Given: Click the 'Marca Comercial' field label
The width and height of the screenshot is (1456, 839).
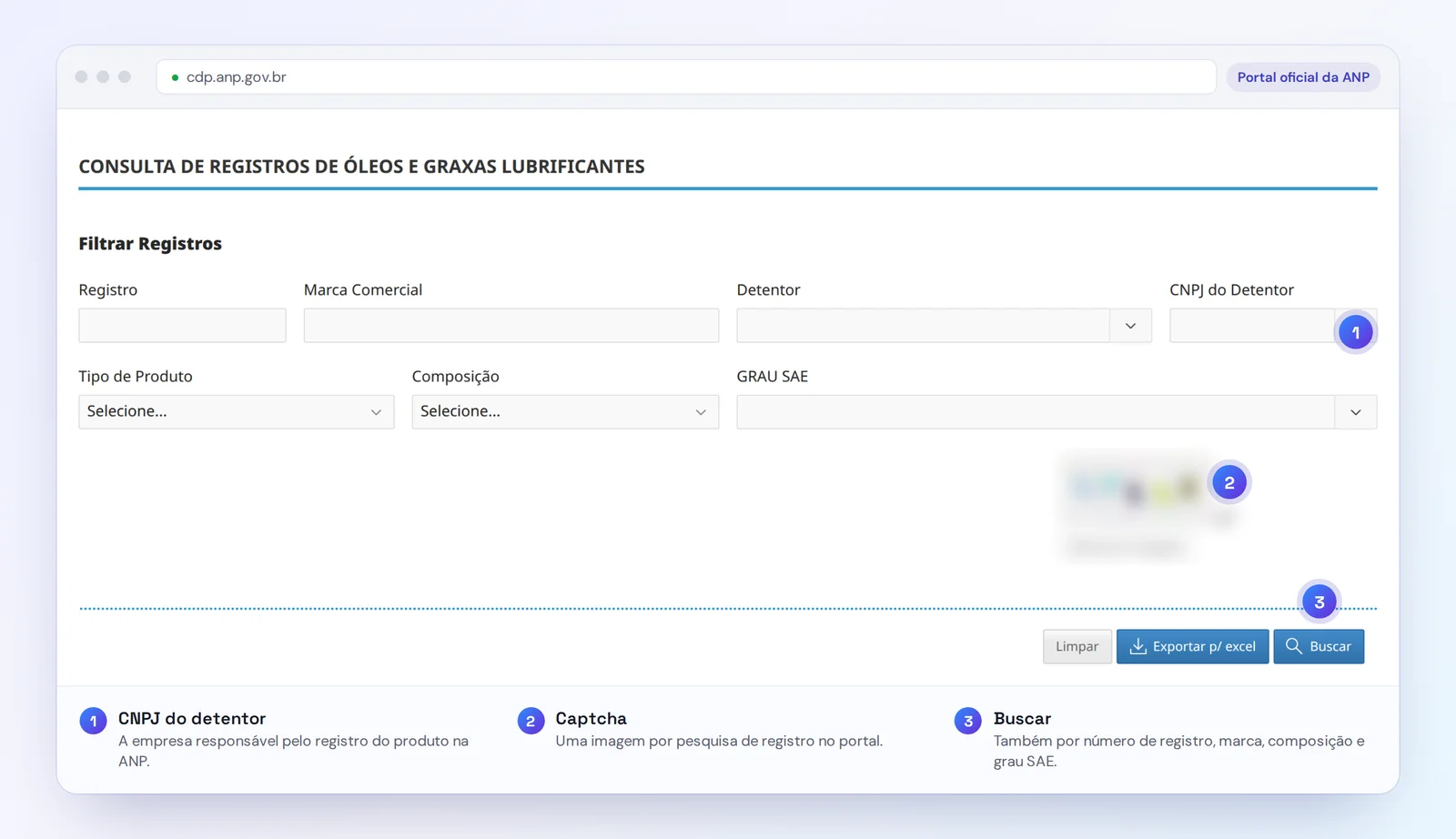Looking at the screenshot, I should (363, 289).
